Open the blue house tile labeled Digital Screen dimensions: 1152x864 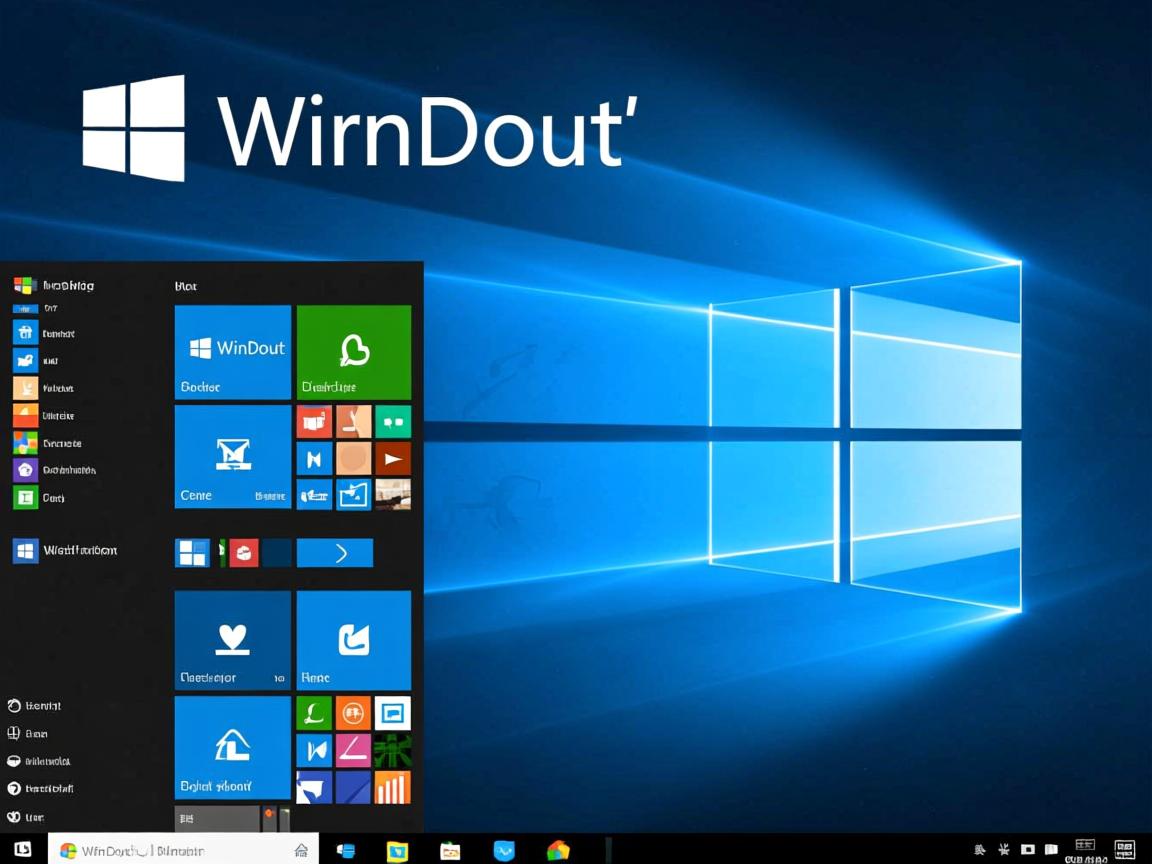coord(232,748)
